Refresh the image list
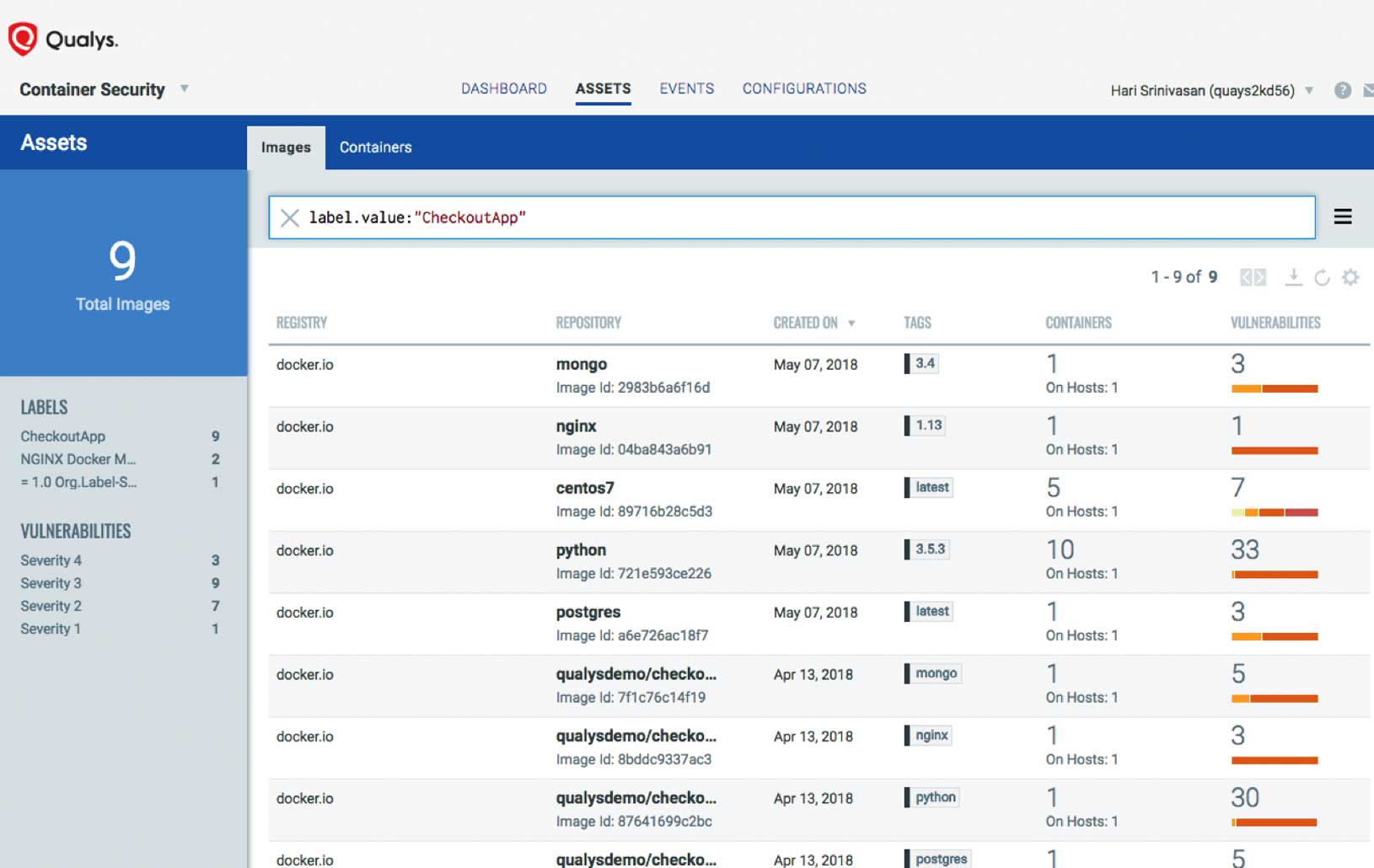The width and height of the screenshot is (1374, 868). pyautogui.click(x=1322, y=277)
